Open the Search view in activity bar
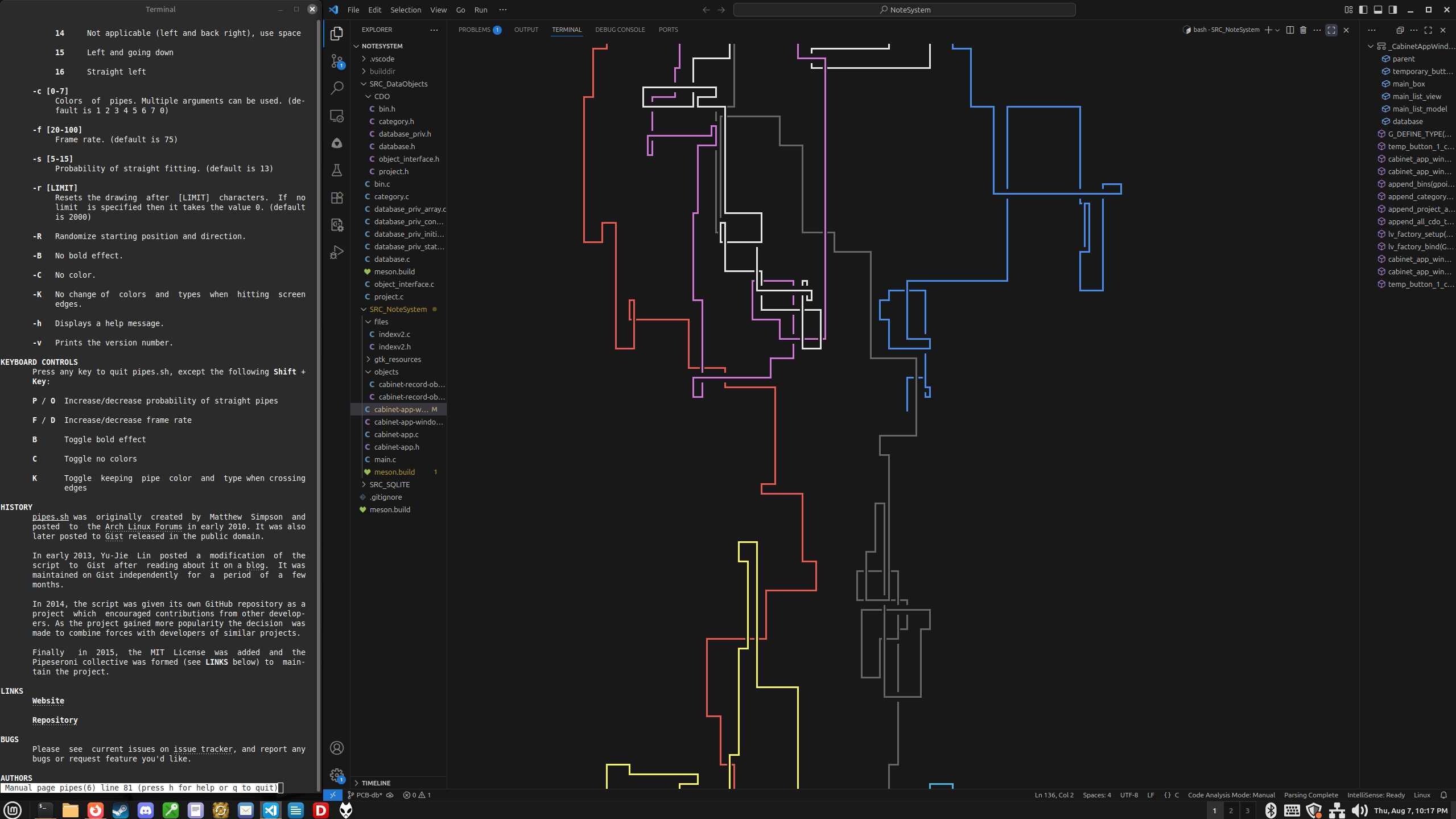The image size is (1456, 819). pos(337,88)
